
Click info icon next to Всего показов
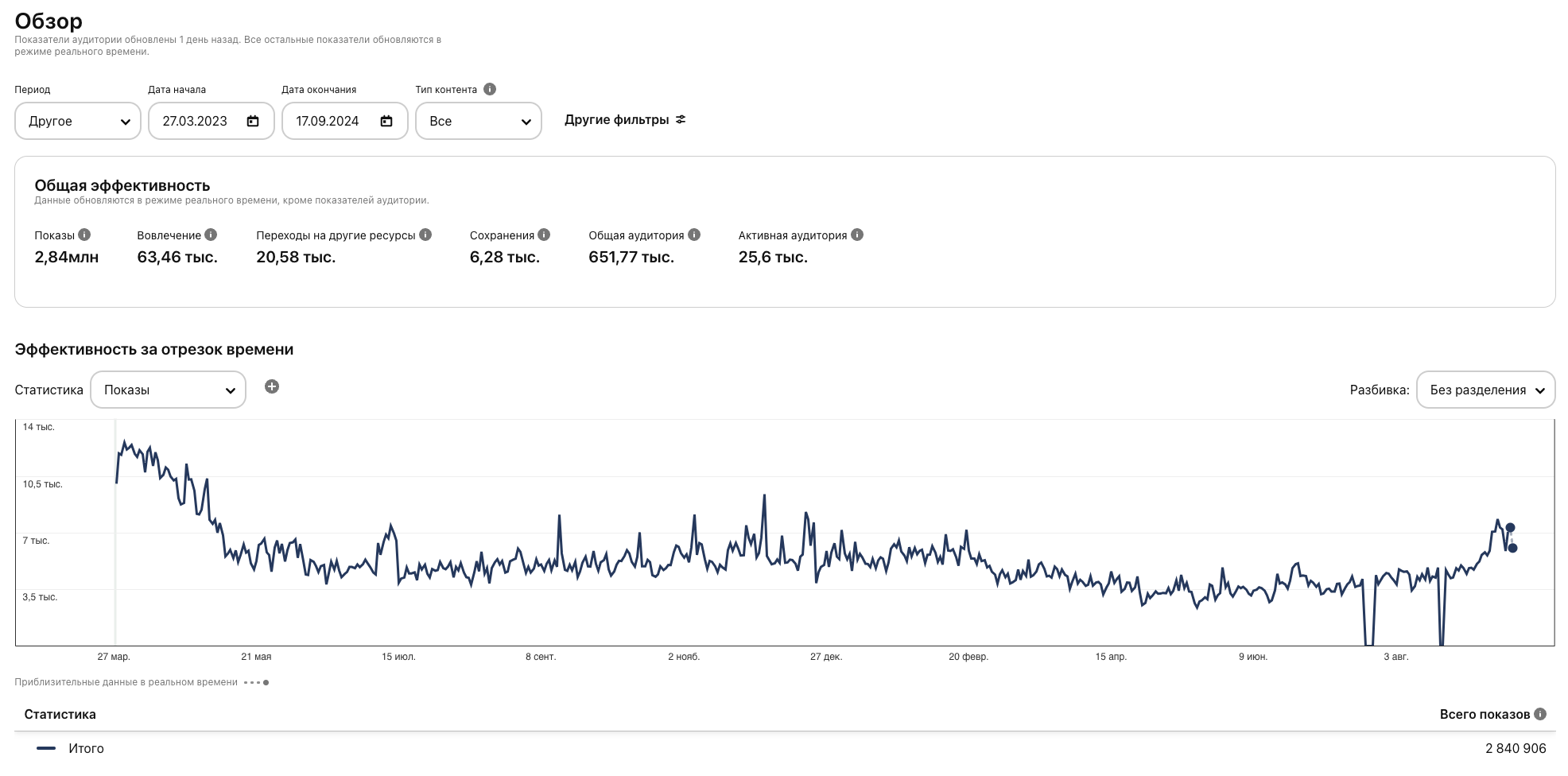point(1540,714)
